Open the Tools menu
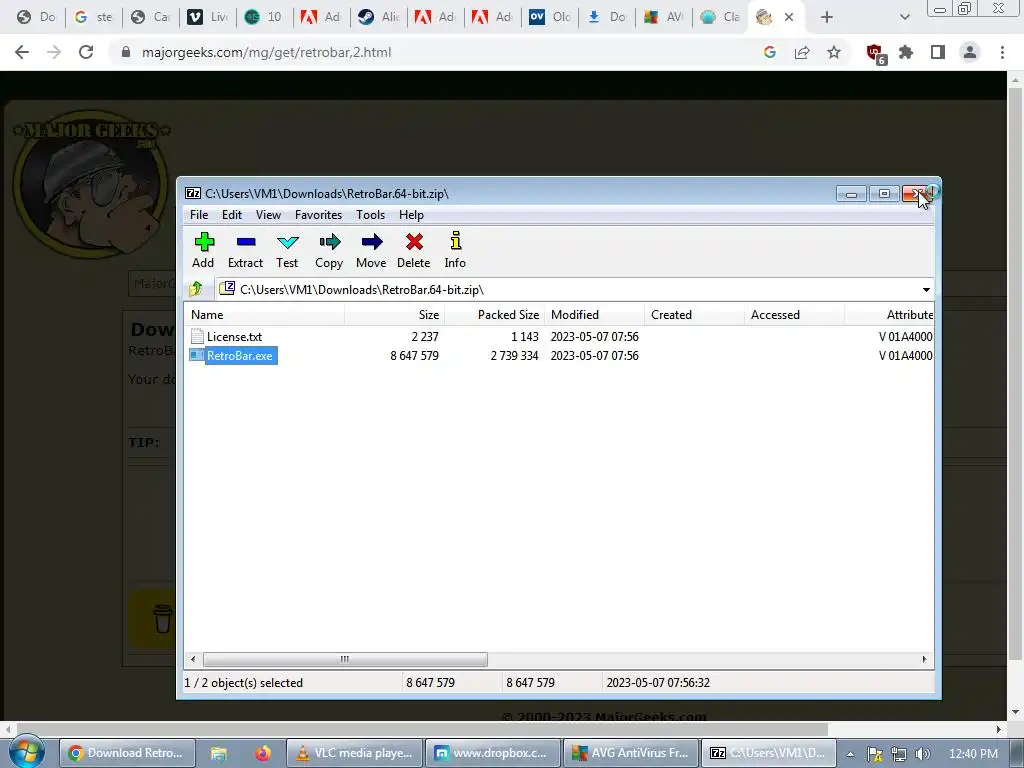Screen dimensions: 1024x768 [x=370, y=215]
